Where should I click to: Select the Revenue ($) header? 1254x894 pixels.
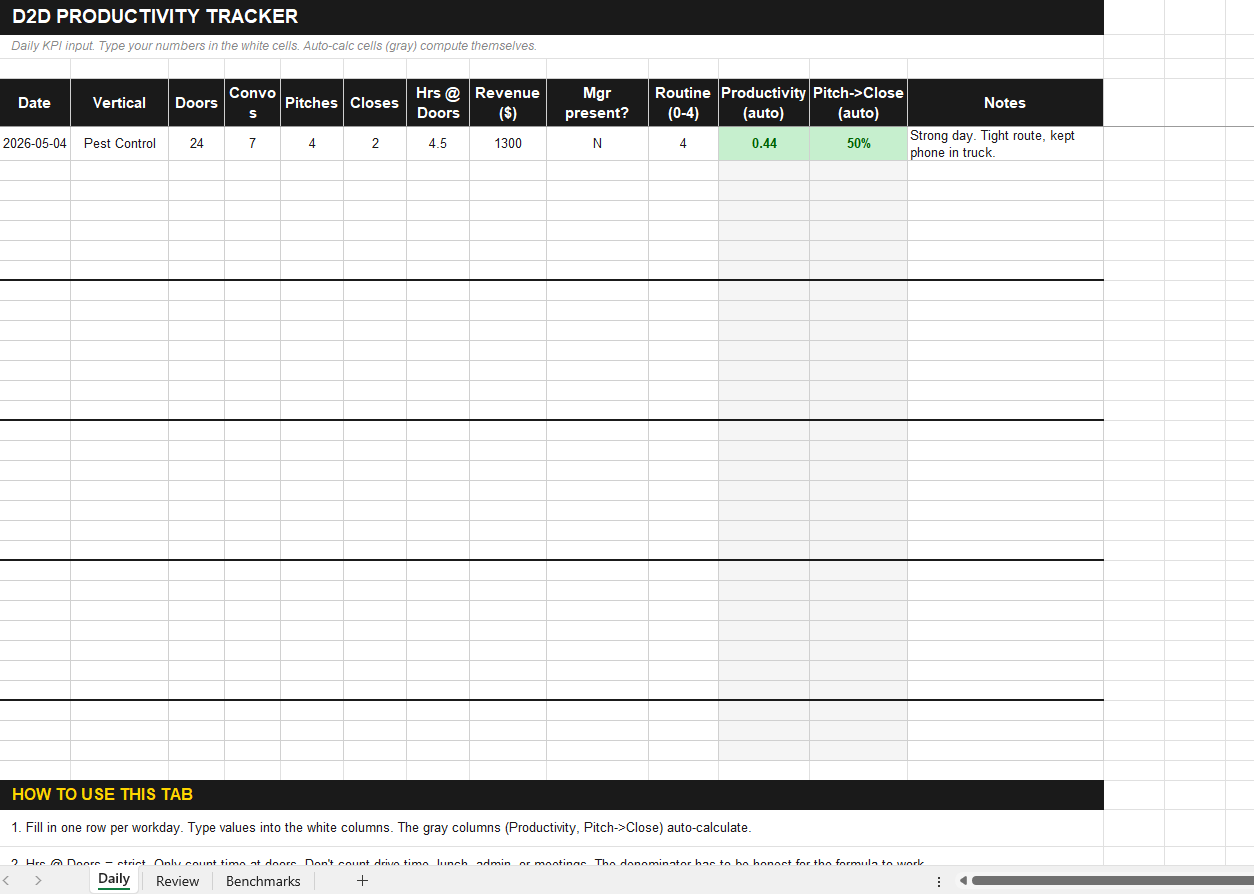click(508, 103)
